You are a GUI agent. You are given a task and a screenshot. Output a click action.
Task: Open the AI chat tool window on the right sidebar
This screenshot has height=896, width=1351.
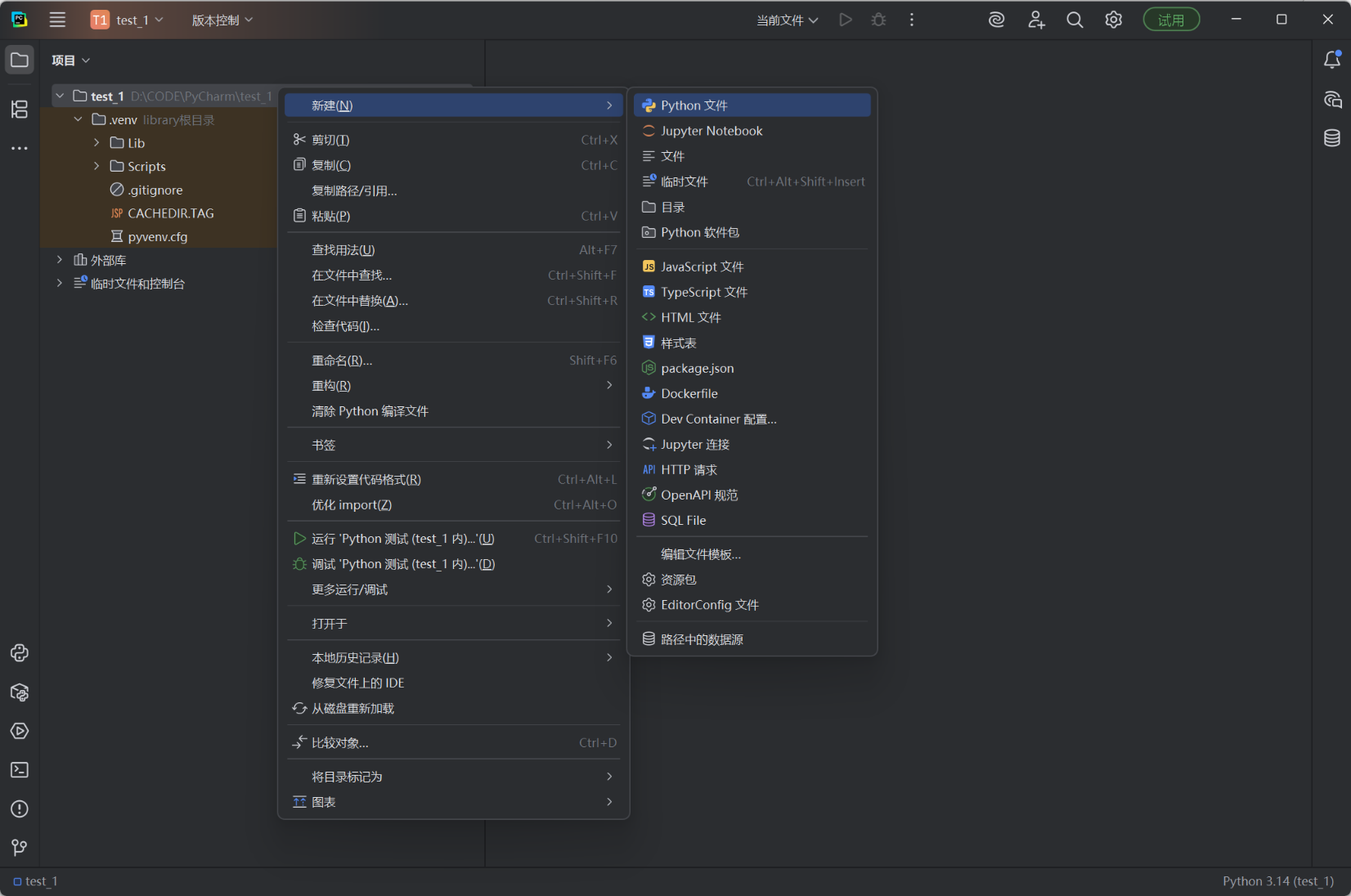pos(1332,100)
